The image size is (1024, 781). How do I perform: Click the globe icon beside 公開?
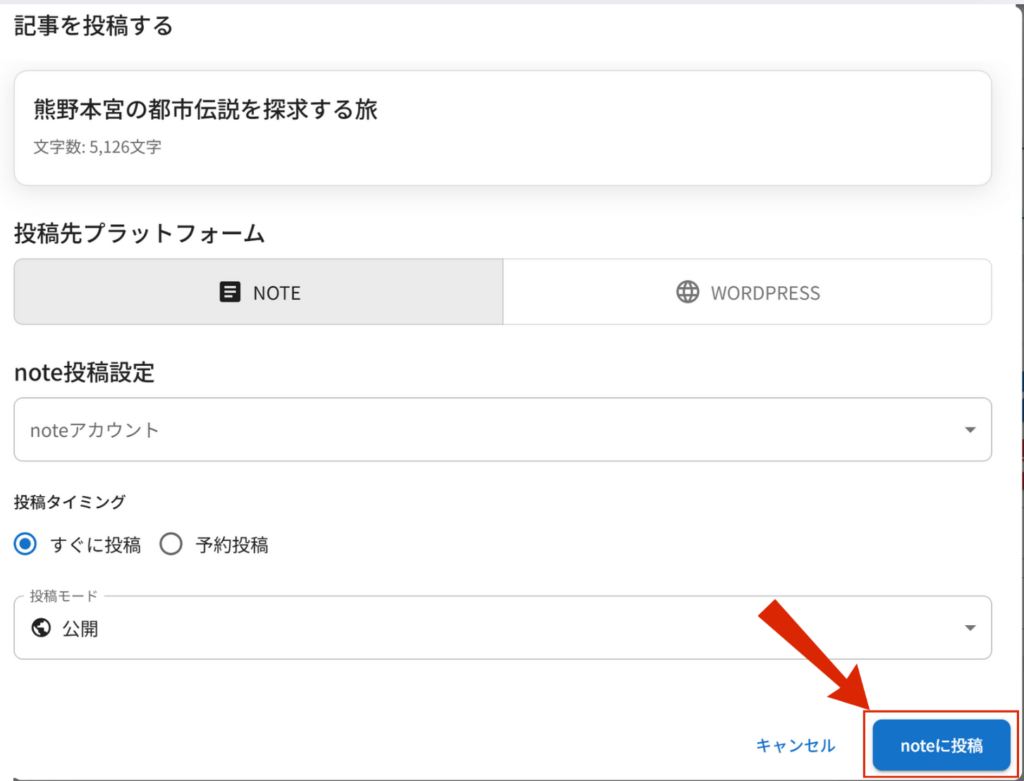tap(41, 629)
